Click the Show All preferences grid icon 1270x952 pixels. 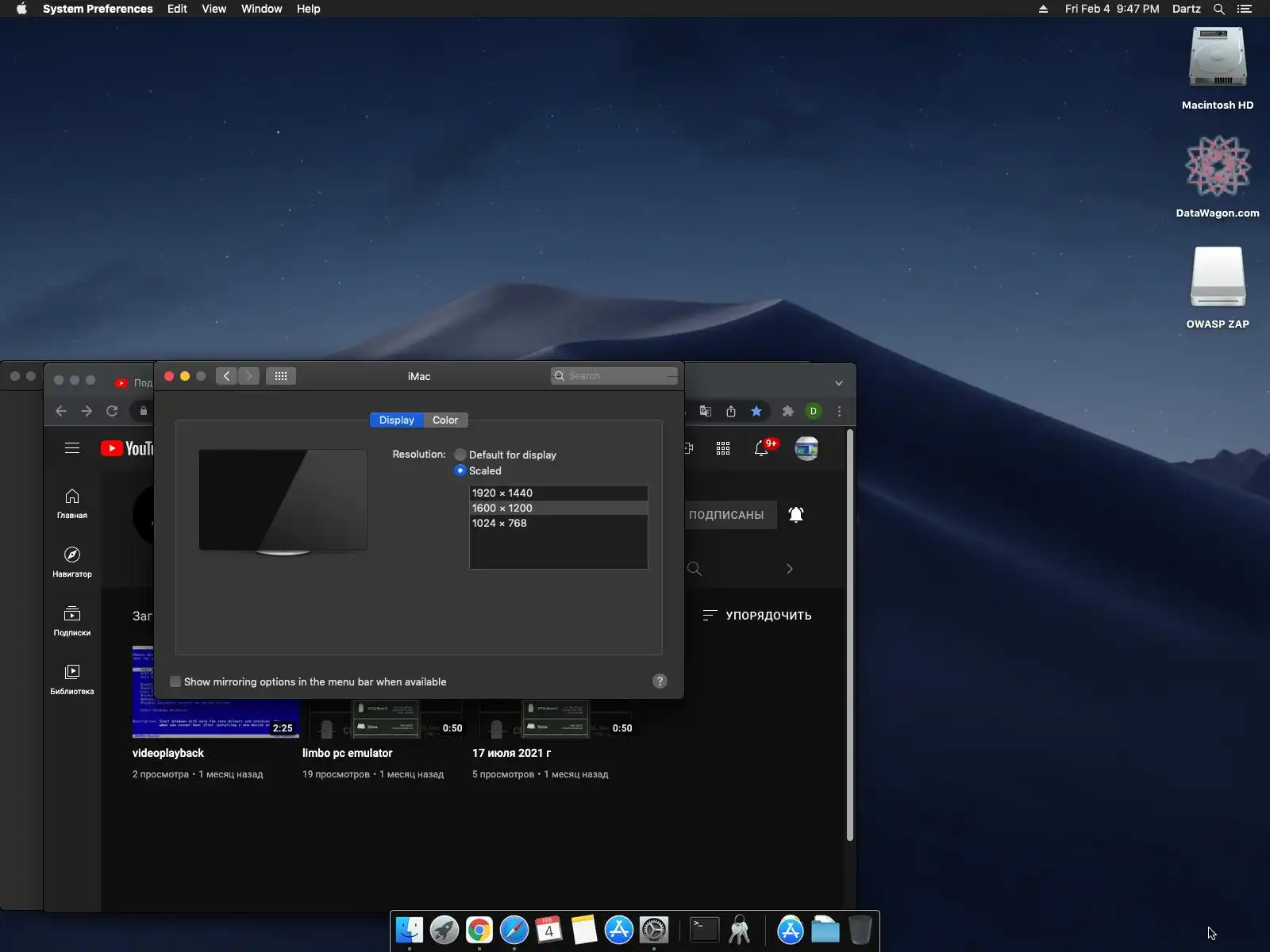point(281,376)
